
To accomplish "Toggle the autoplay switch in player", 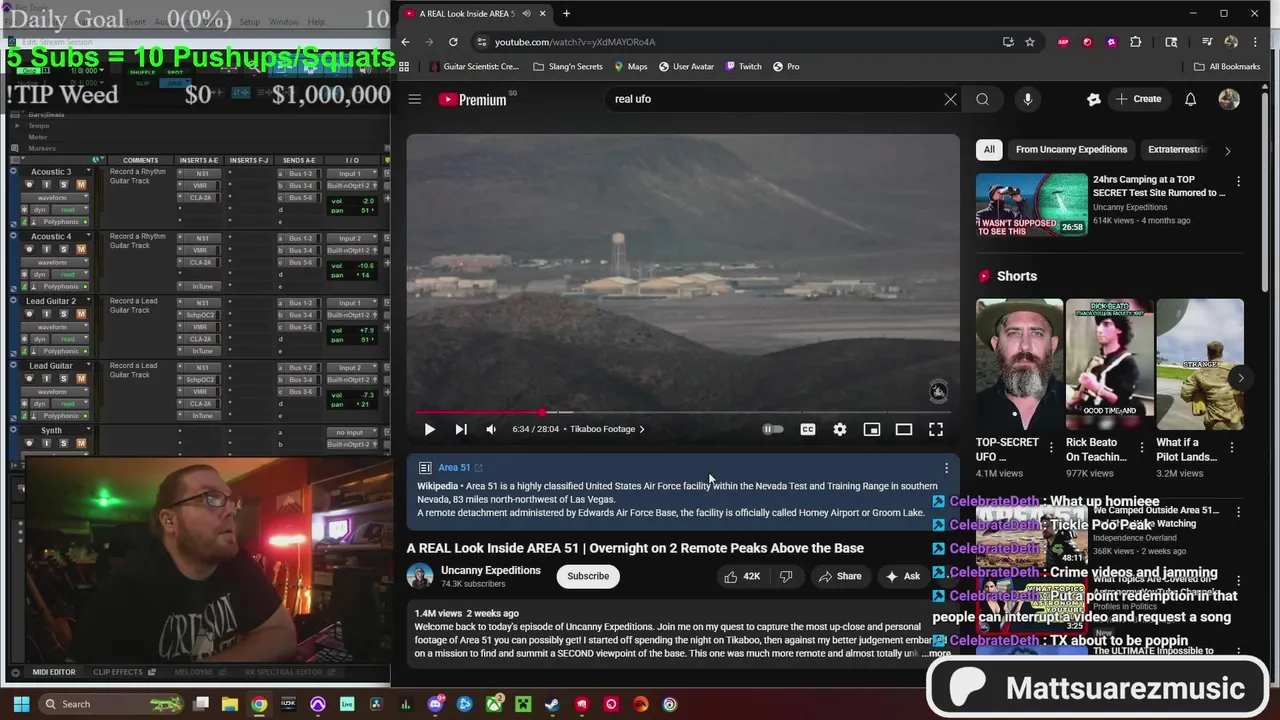I will point(773,429).
